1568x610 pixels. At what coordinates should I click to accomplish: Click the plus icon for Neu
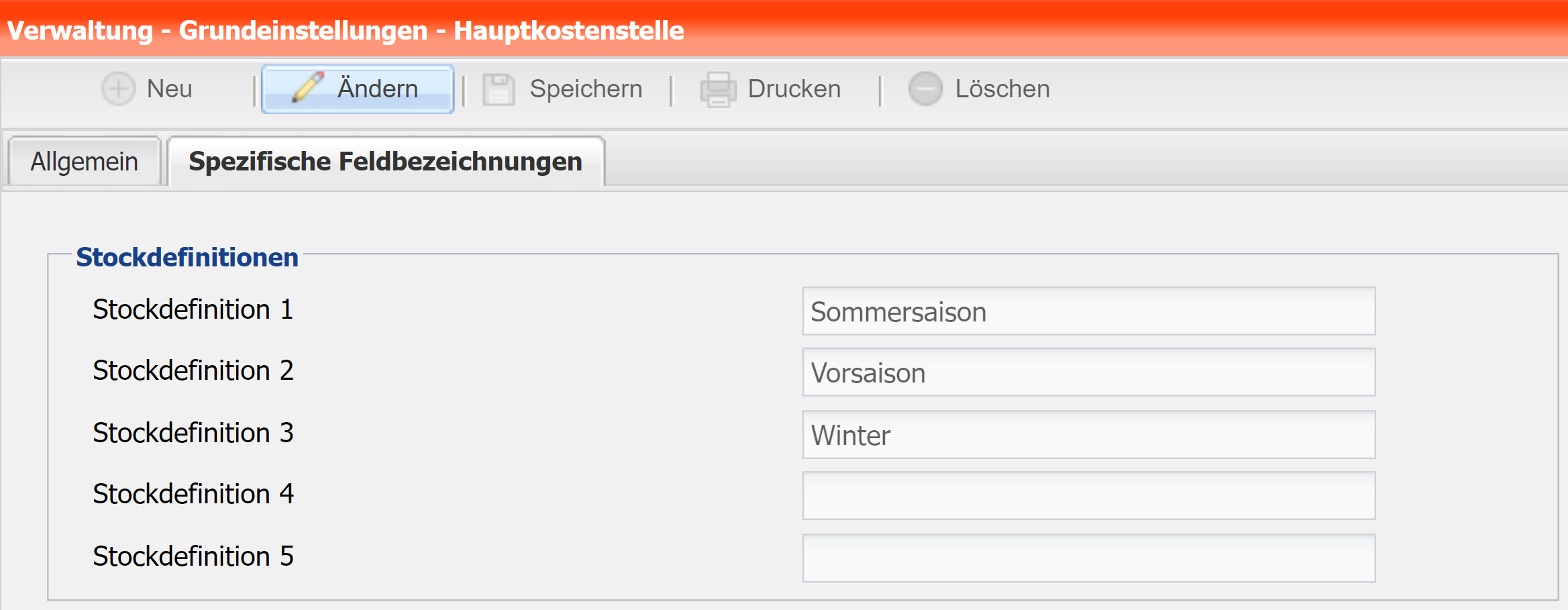pos(118,89)
